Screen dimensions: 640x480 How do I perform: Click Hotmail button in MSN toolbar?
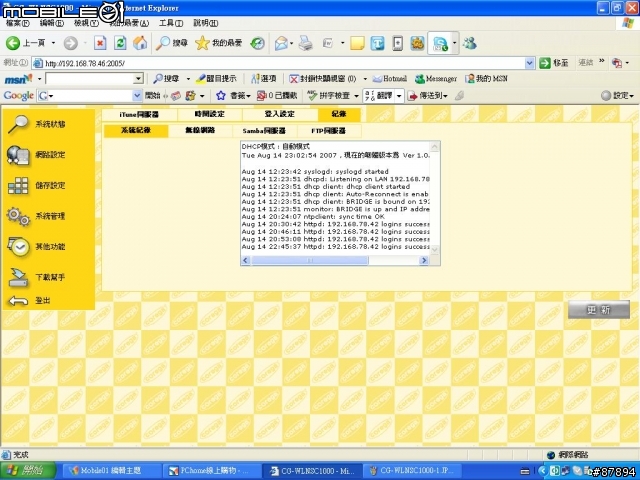tap(390, 78)
